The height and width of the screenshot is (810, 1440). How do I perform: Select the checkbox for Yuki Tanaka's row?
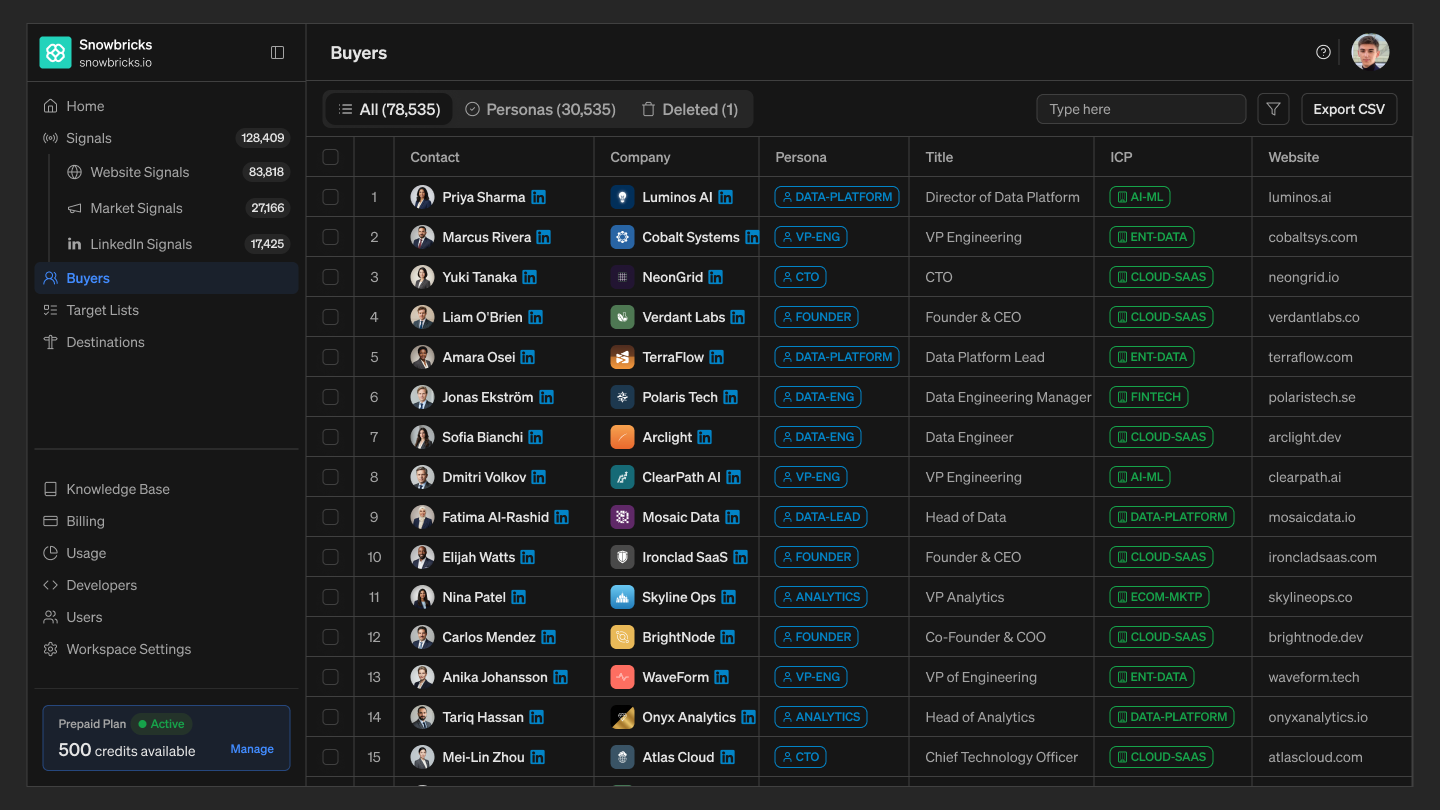(x=330, y=277)
